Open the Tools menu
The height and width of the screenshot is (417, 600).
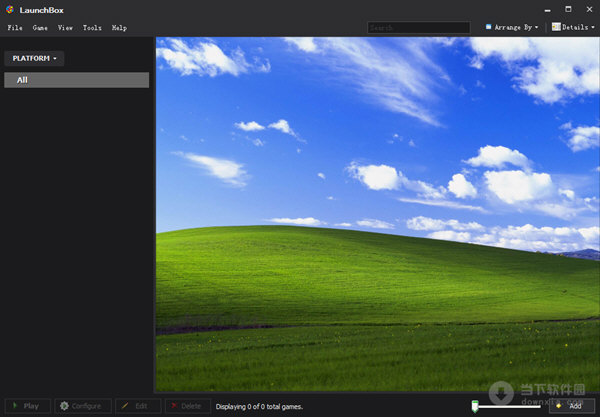point(92,28)
